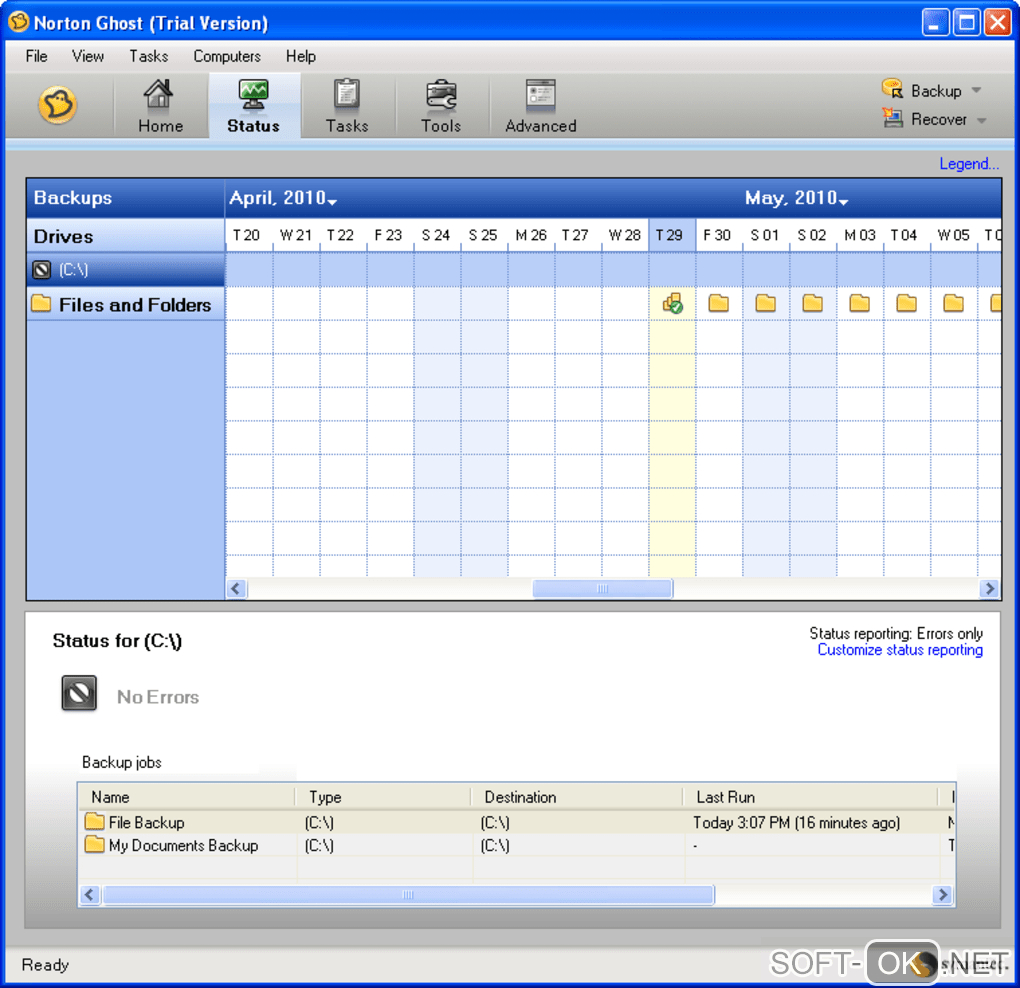1020x988 pixels.
Task: Click the title bar Norton Ghost icon
Action: [18, 22]
